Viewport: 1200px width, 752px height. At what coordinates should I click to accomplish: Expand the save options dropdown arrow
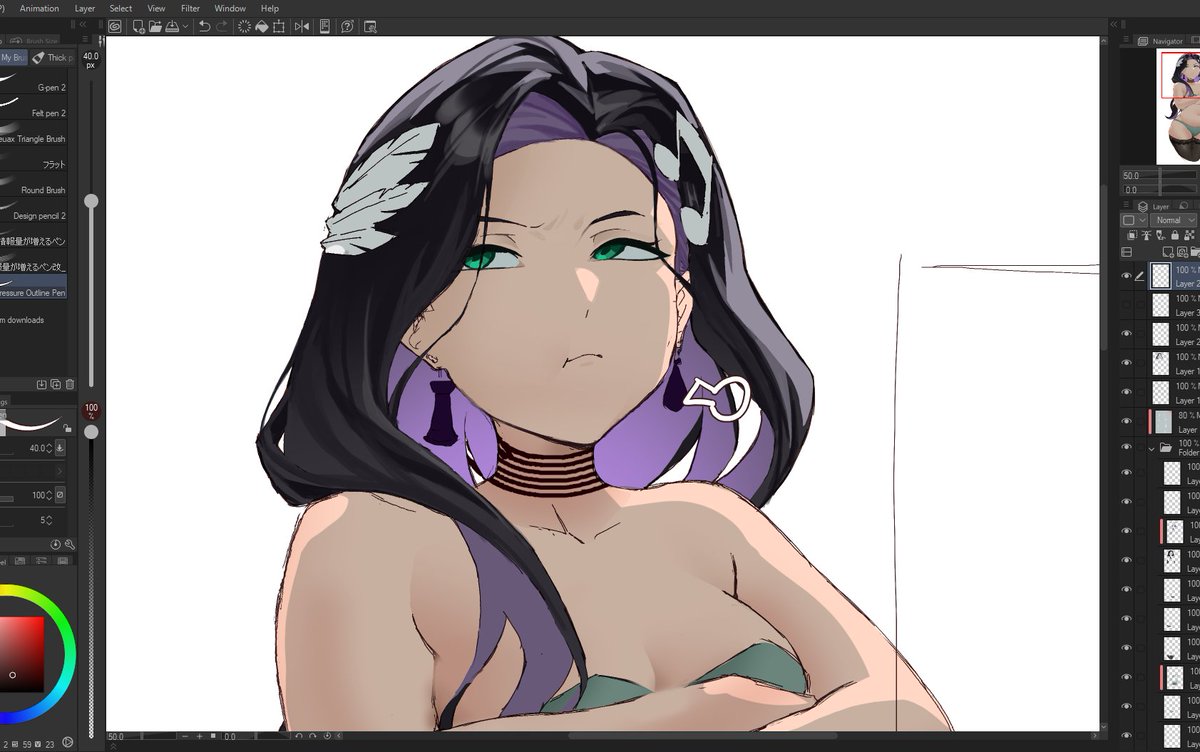pos(185,27)
